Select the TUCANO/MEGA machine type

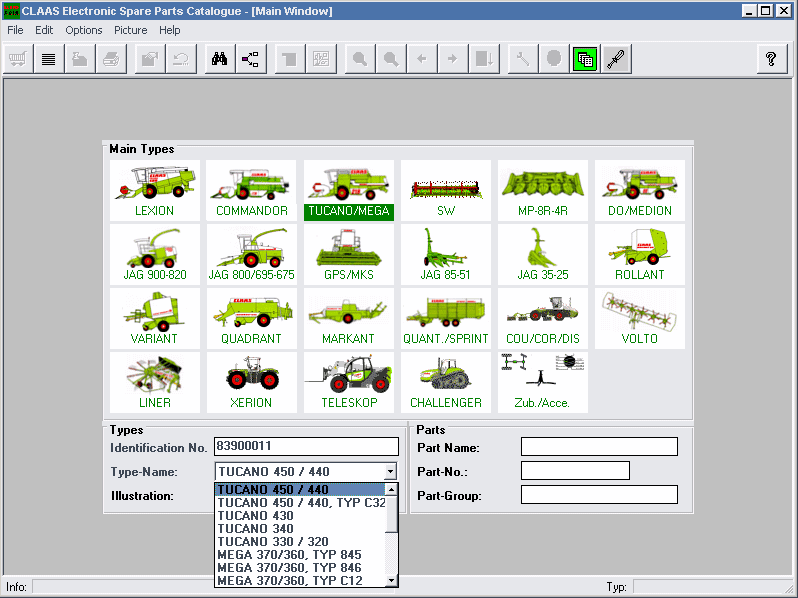tap(349, 190)
